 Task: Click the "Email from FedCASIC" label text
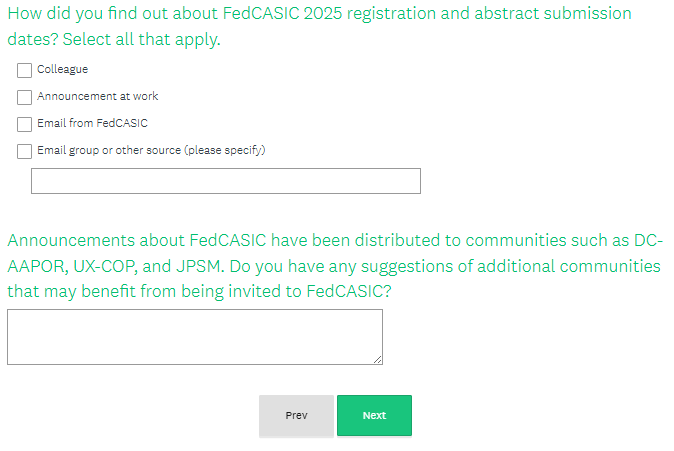point(92,124)
